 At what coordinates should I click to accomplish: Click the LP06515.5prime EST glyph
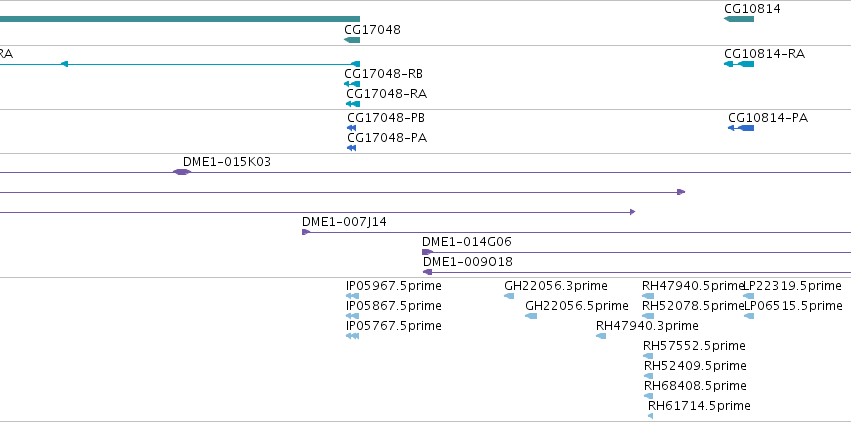[x=749, y=316]
